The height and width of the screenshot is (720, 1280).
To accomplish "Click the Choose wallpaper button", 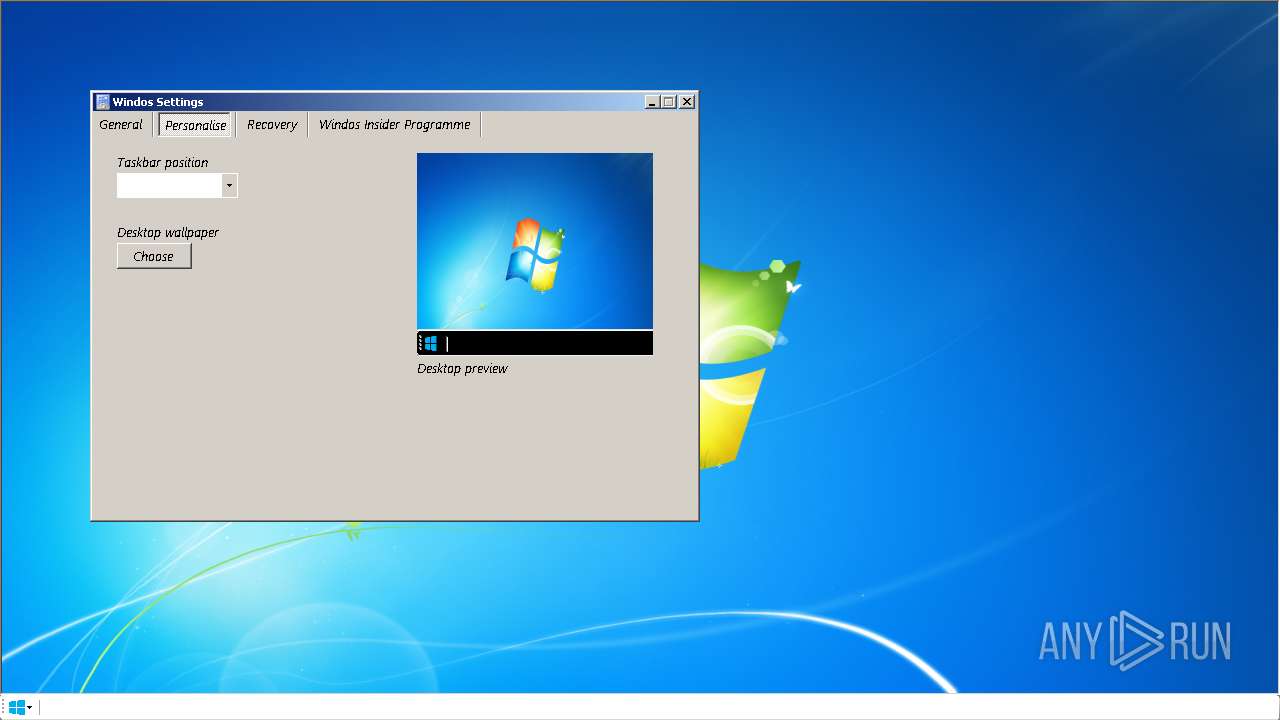I will click(154, 257).
